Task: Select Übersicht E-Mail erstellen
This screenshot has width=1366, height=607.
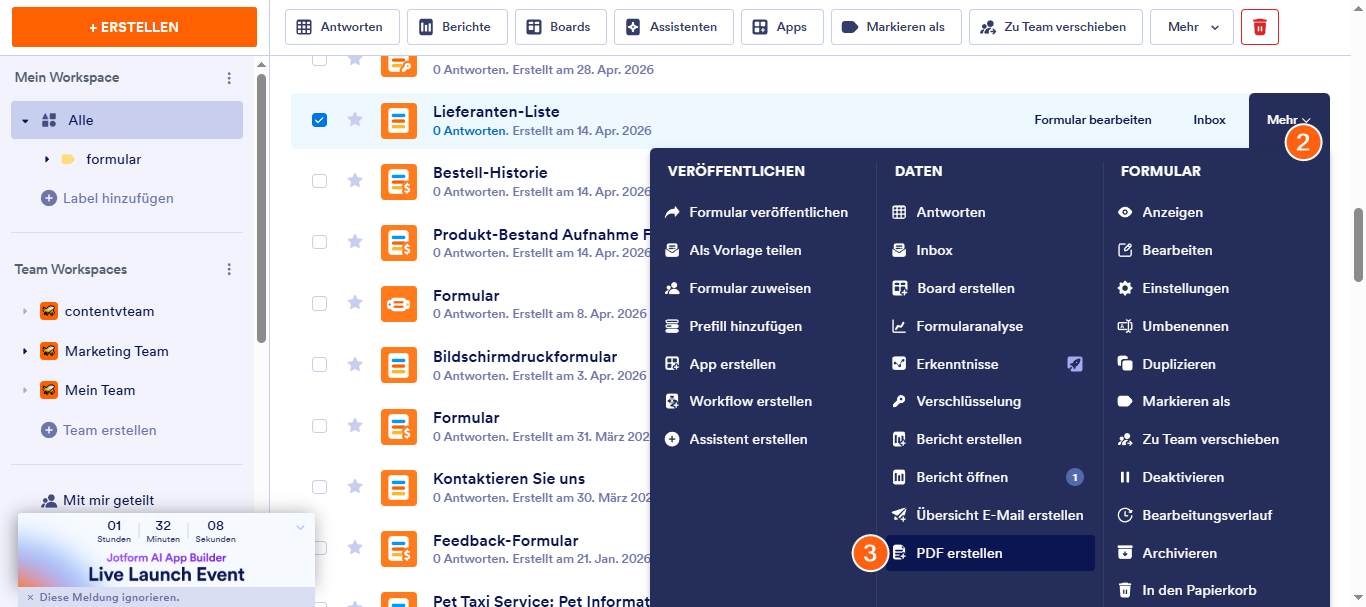Action: tap(988, 515)
